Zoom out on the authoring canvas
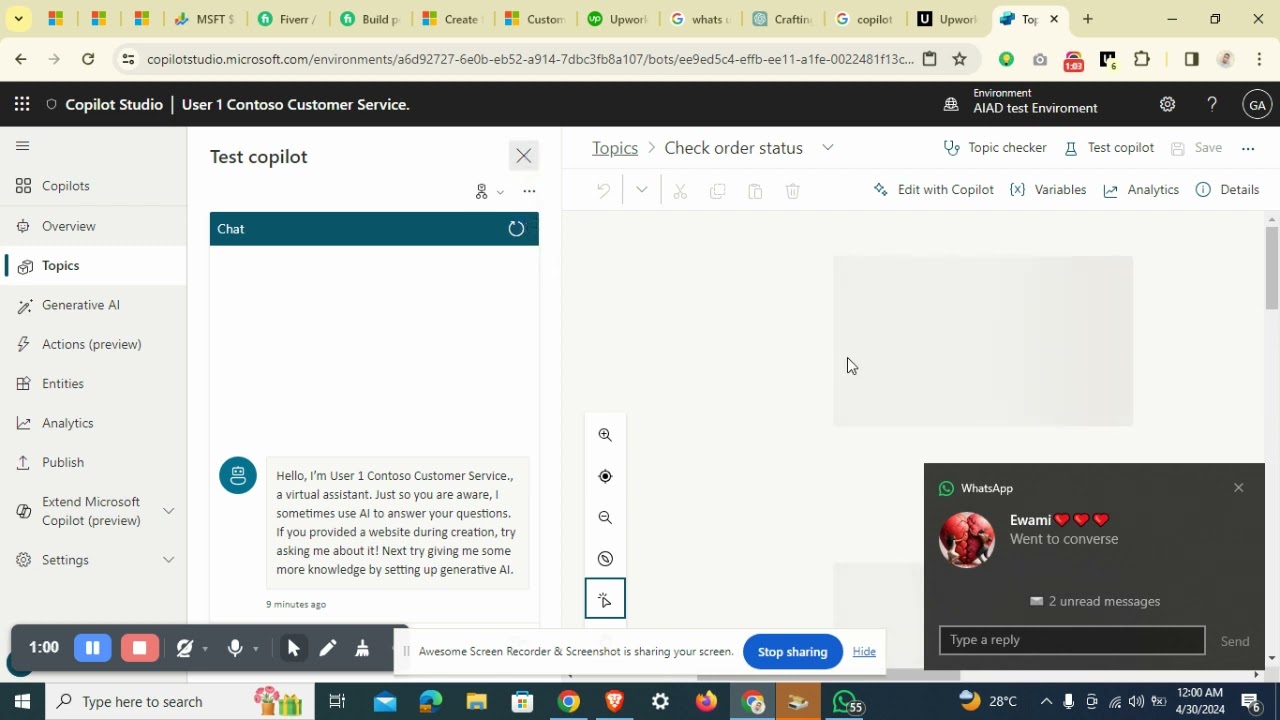Screen dimensions: 1280x720 tap(605, 518)
